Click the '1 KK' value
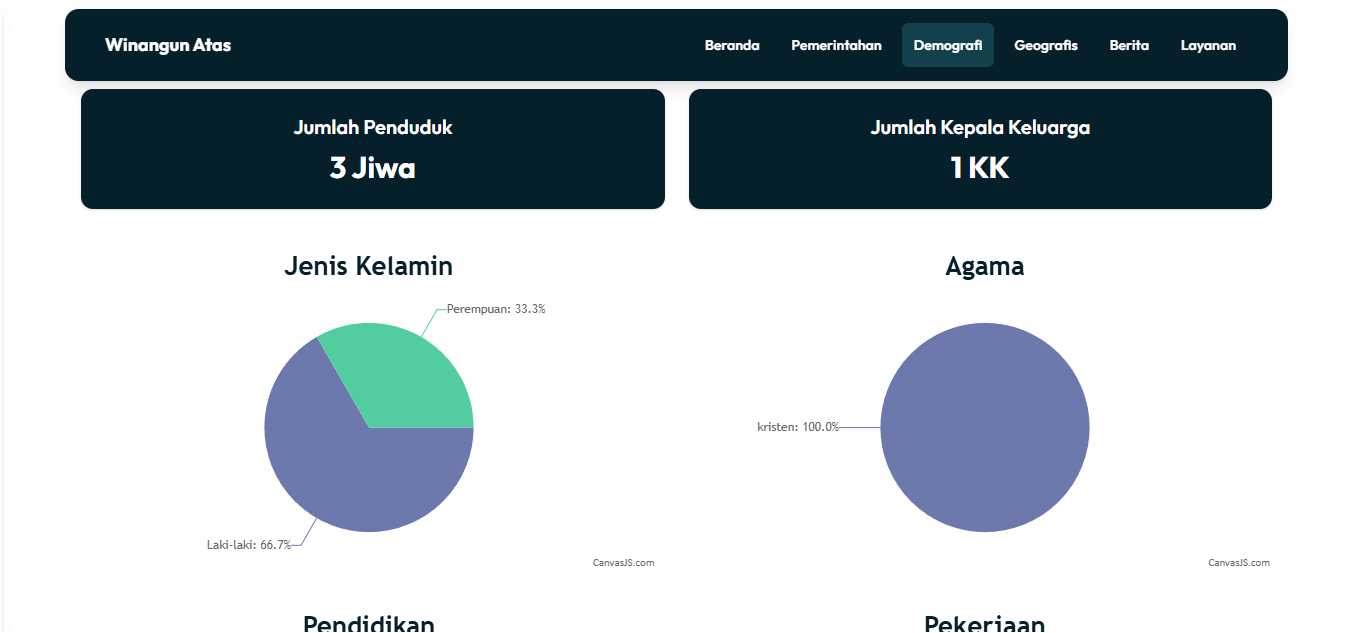Screen dimensions: 1351x633 coord(980,168)
